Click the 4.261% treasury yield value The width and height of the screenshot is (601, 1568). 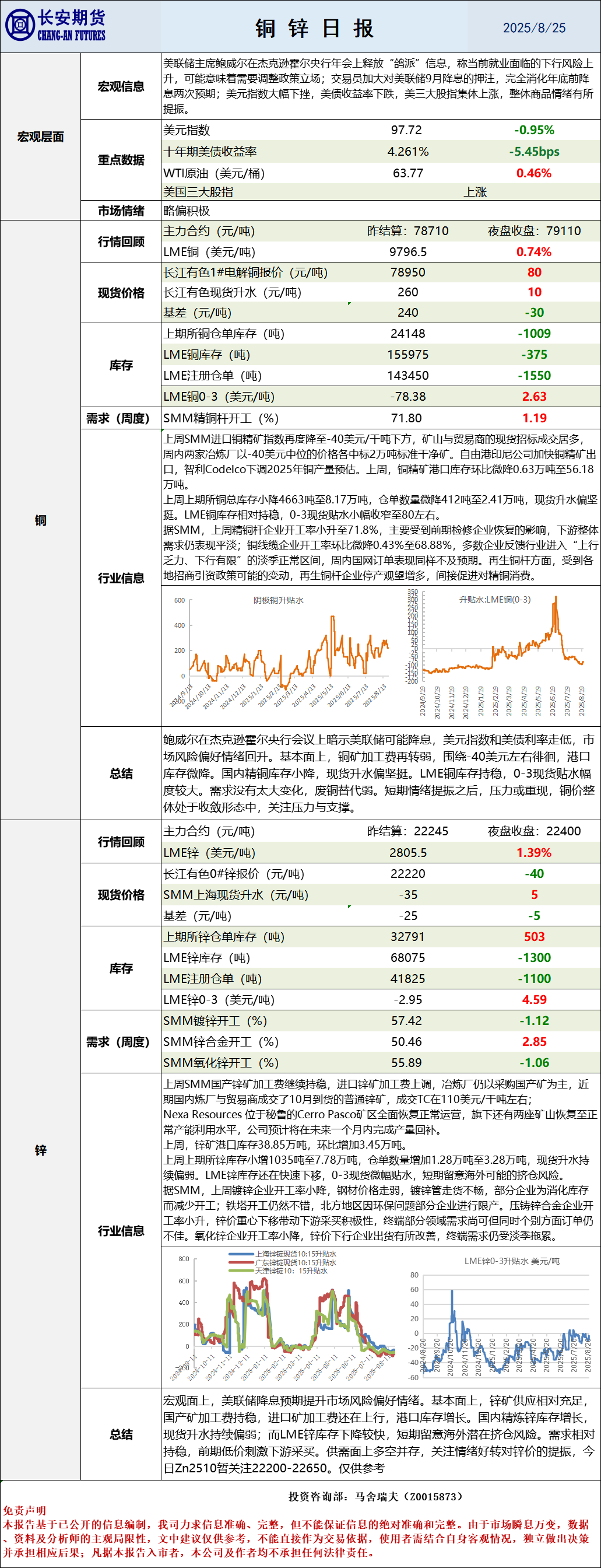(407, 151)
